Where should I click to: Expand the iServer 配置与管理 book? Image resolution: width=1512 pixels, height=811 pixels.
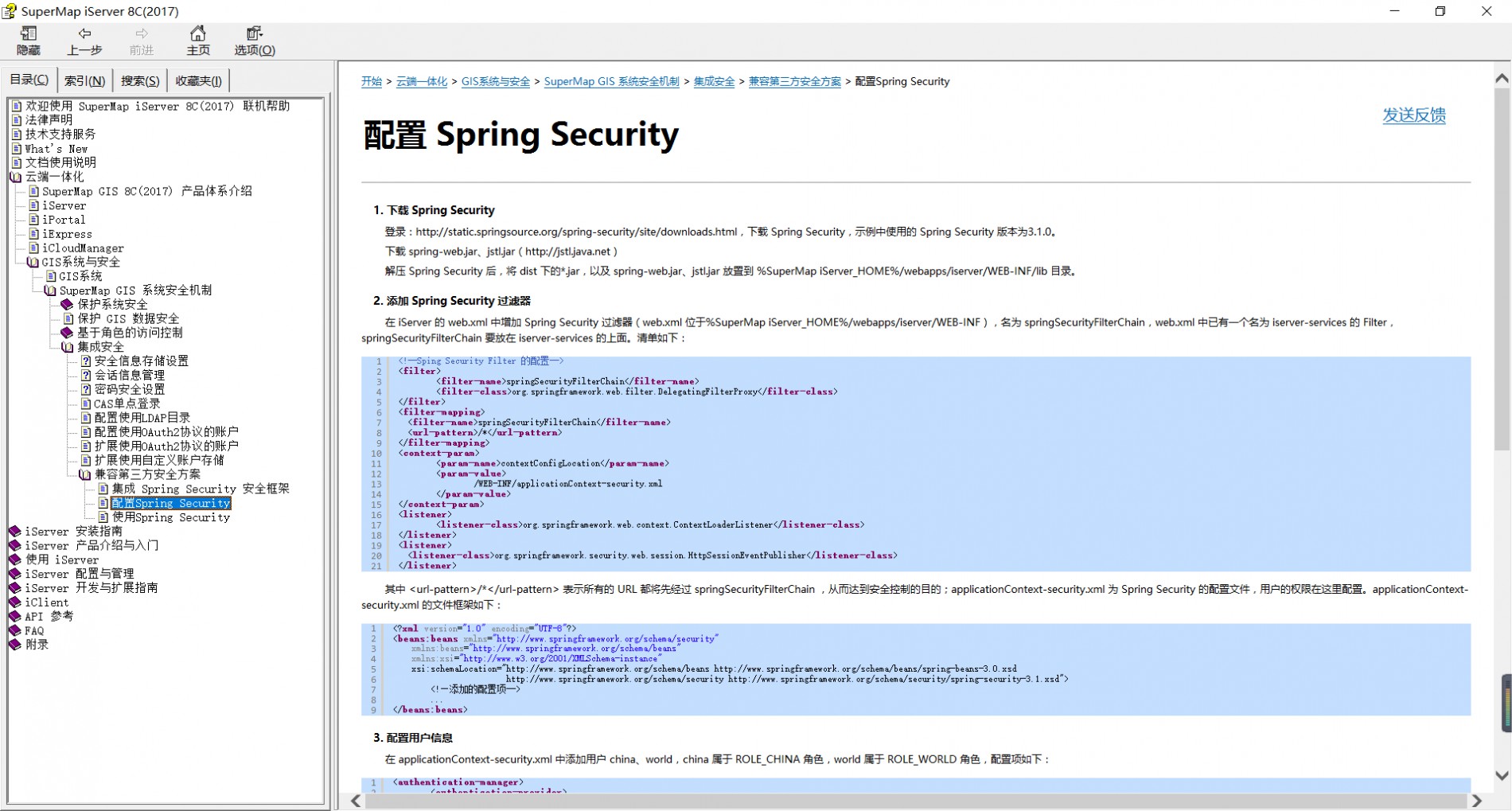[x=15, y=574]
